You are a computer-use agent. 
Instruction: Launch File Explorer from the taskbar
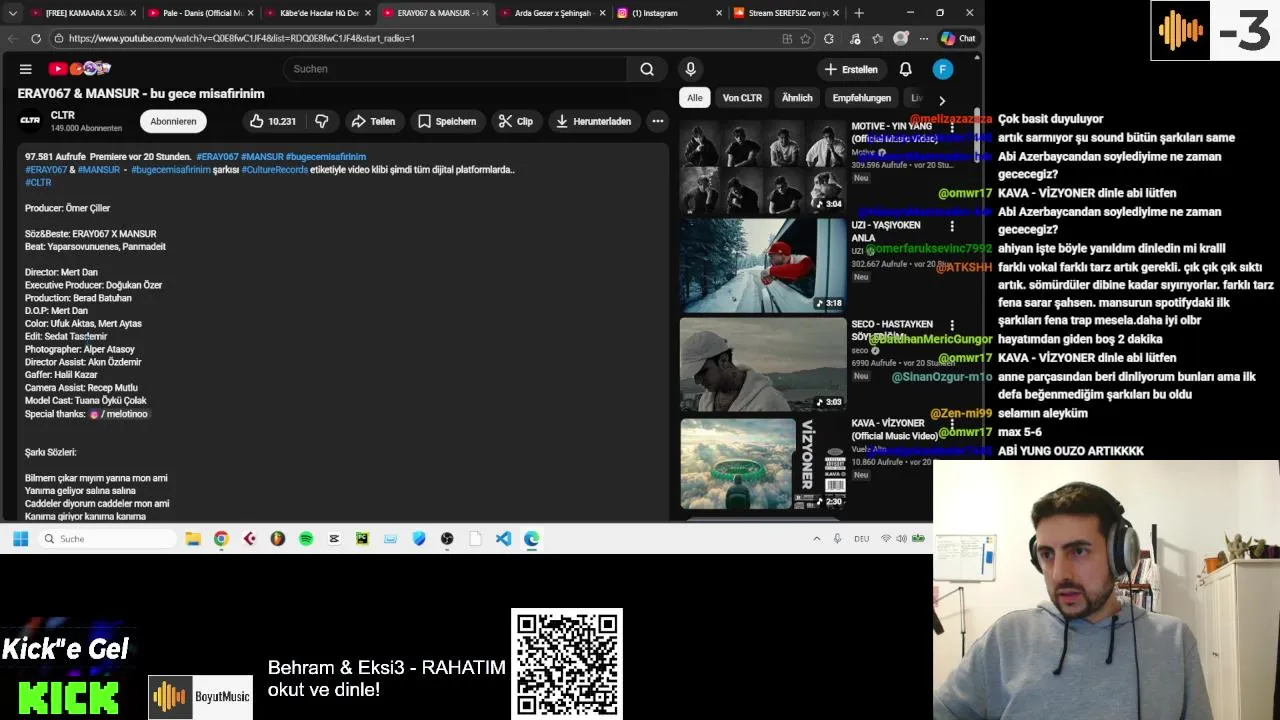click(x=193, y=538)
